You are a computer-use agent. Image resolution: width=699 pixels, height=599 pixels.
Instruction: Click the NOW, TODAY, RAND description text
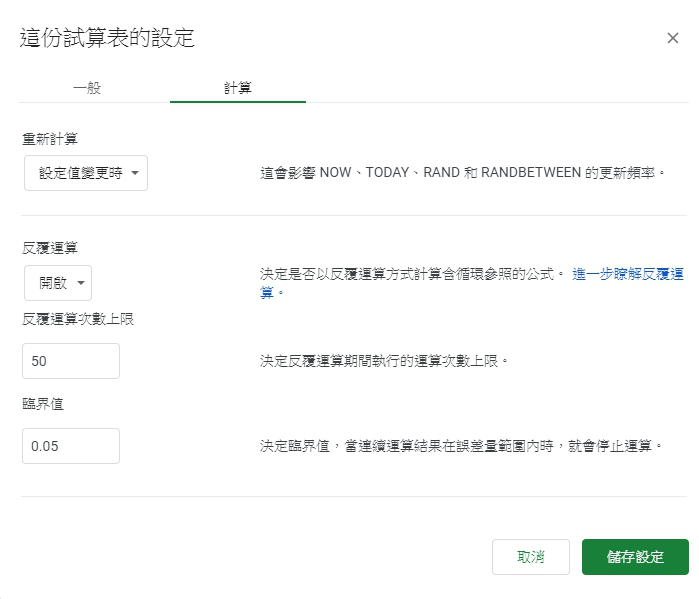[462, 172]
